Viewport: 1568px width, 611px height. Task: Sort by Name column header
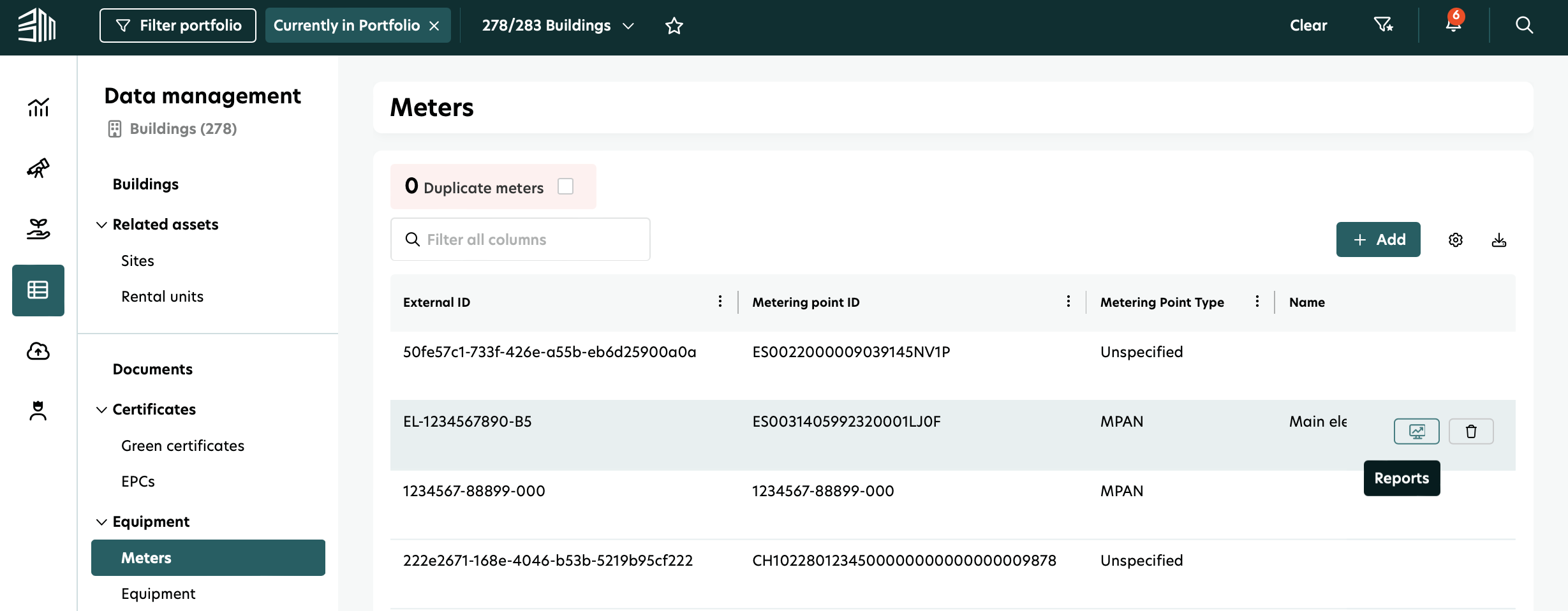click(x=1306, y=302)
